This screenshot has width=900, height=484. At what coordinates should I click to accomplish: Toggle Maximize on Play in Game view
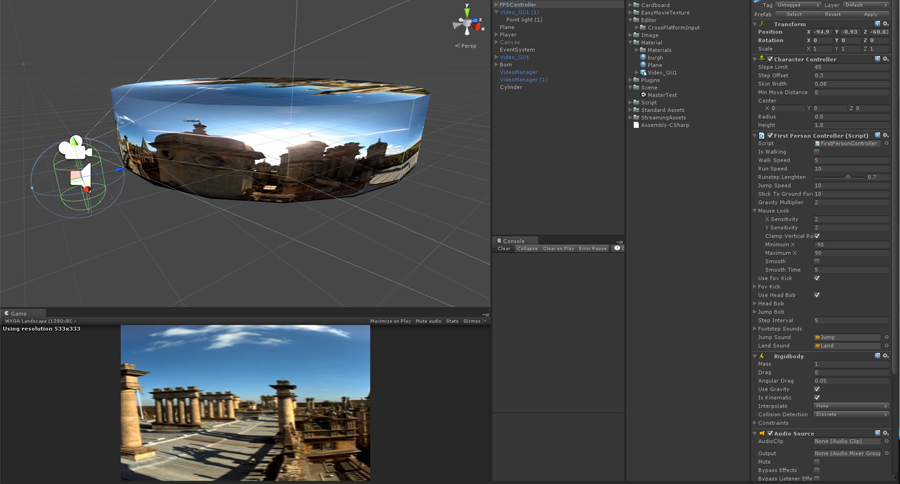coord(390,321)
